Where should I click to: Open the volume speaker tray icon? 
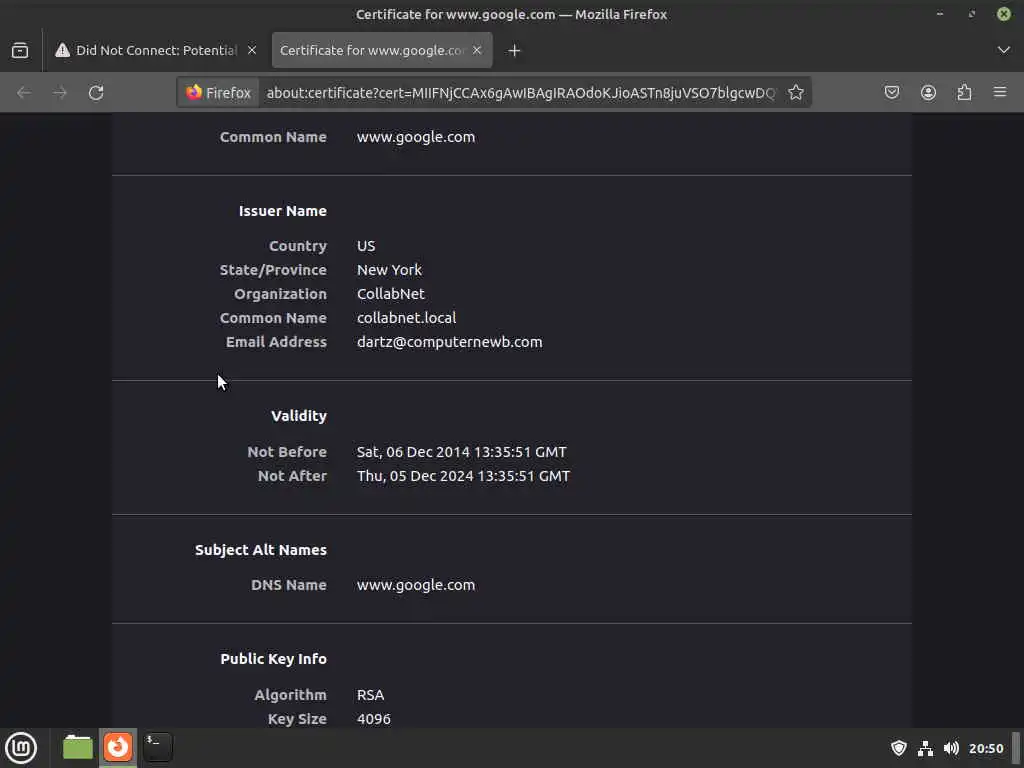click(x=952, y=748)
